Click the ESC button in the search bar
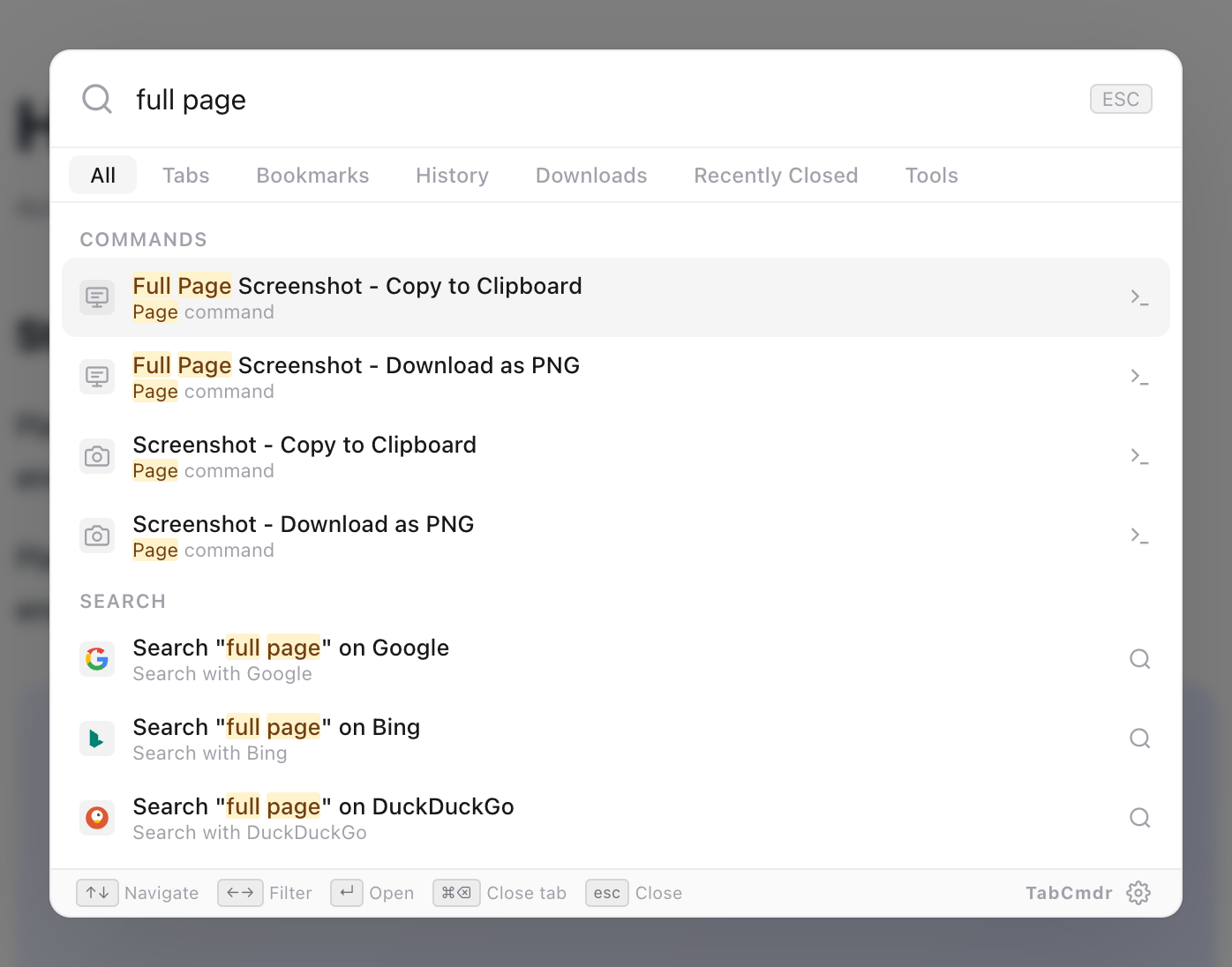The height and width of the screenshot is (967, 1232). (x=1121, y=99)
